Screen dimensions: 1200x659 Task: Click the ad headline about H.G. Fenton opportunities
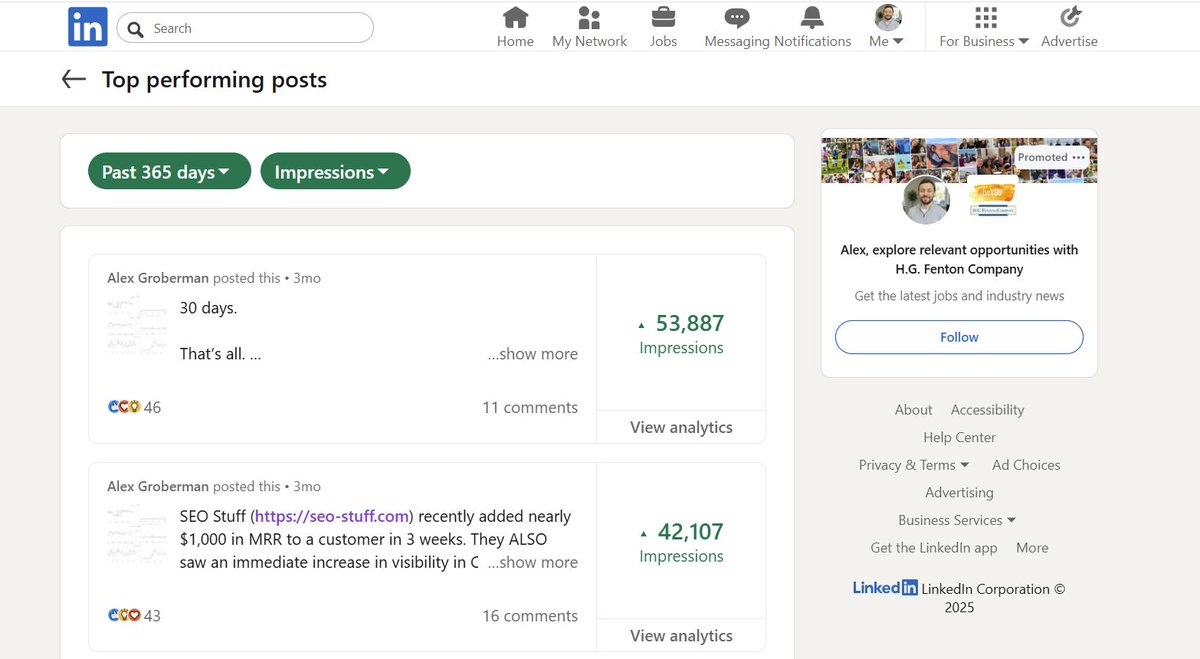tap(959, 259)
